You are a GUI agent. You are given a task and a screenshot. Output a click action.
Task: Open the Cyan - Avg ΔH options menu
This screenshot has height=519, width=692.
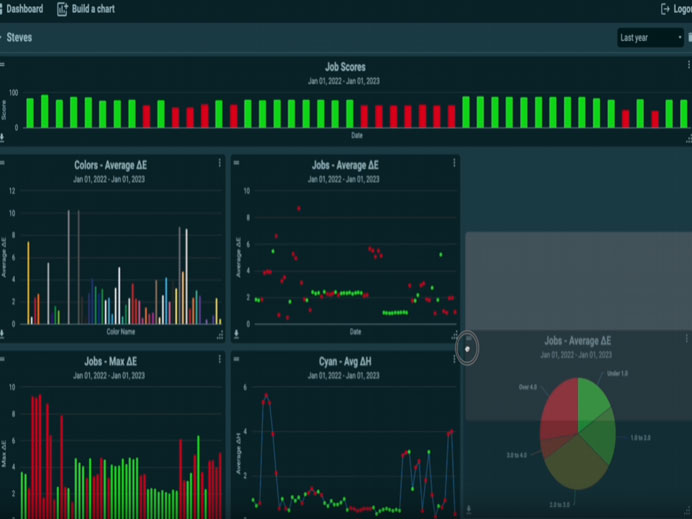454,360
